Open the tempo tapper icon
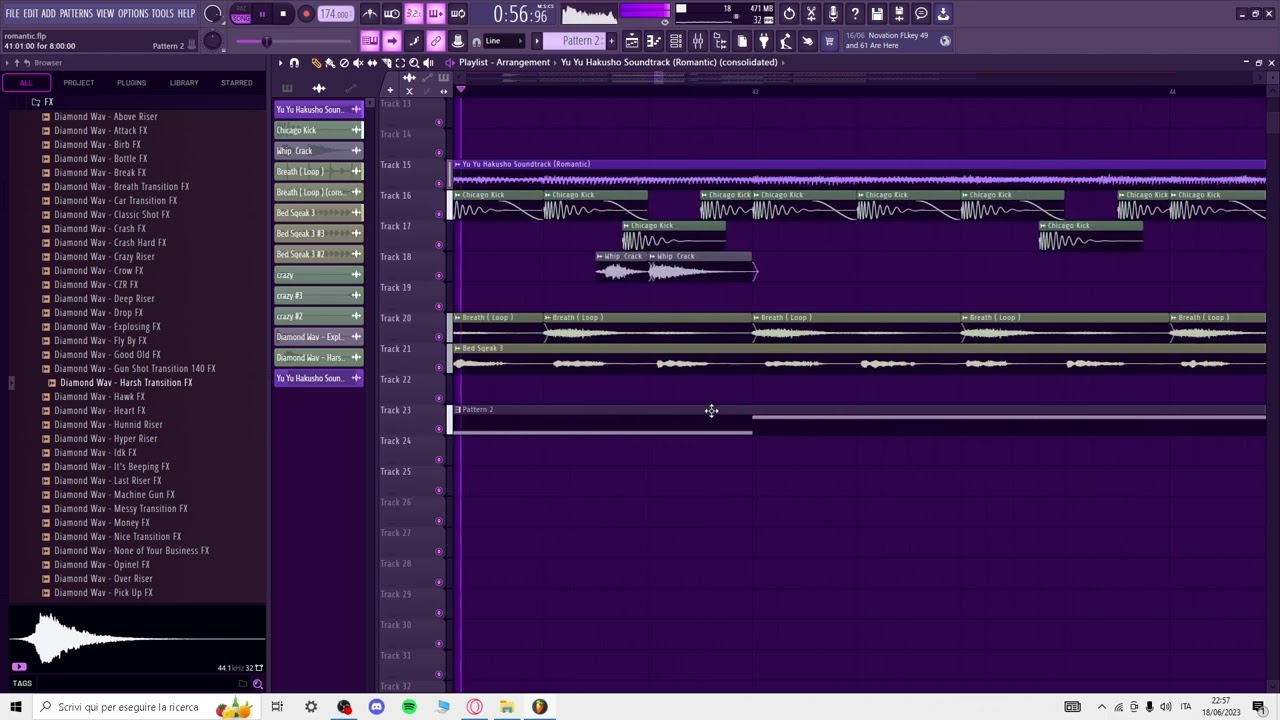The height and width of the screenshot is (720, 1280). pos(785,41)
